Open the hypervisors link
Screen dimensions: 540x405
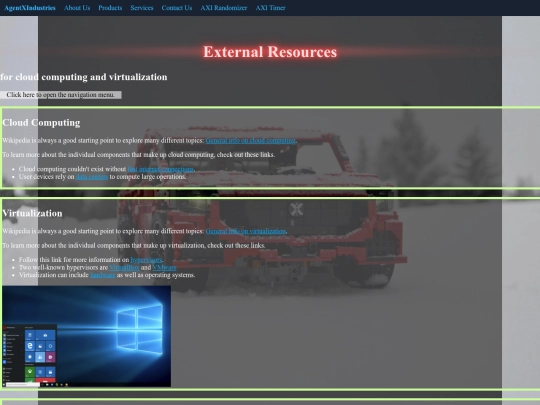[146, 260]
